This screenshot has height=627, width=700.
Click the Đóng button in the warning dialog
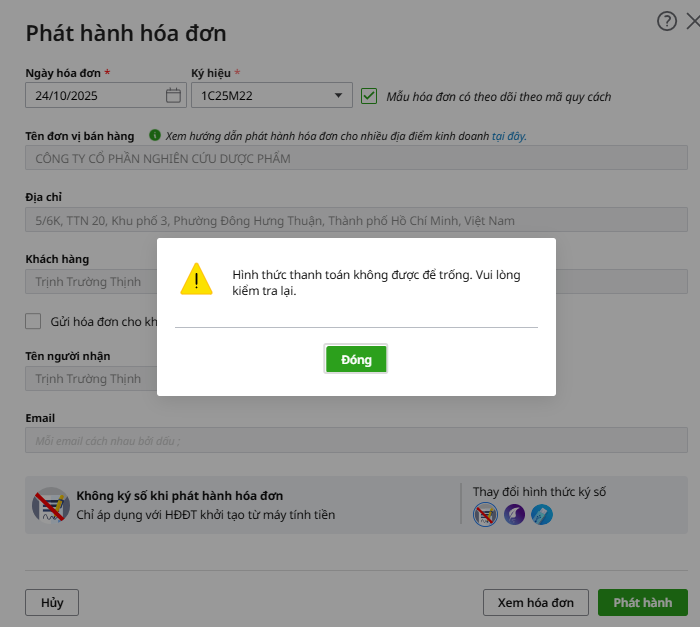point(355,360)
